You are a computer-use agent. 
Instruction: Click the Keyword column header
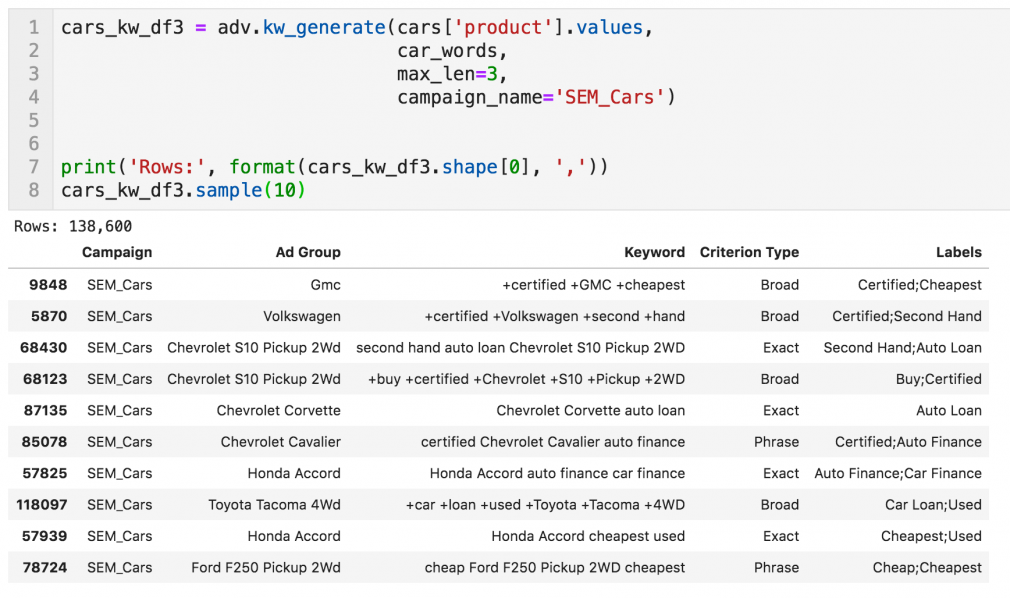pos(654,252)
